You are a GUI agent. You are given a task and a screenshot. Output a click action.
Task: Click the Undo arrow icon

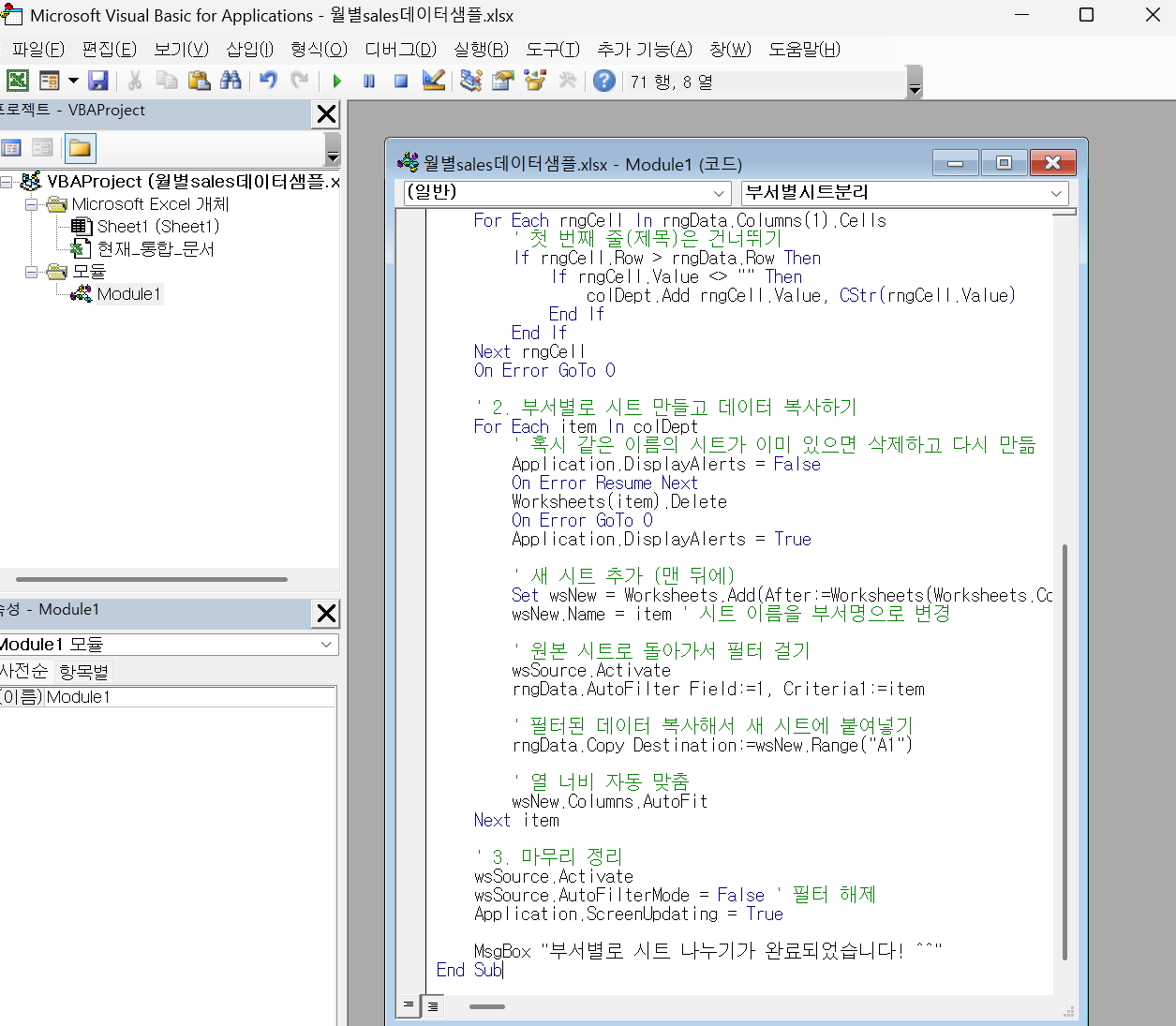268,81
